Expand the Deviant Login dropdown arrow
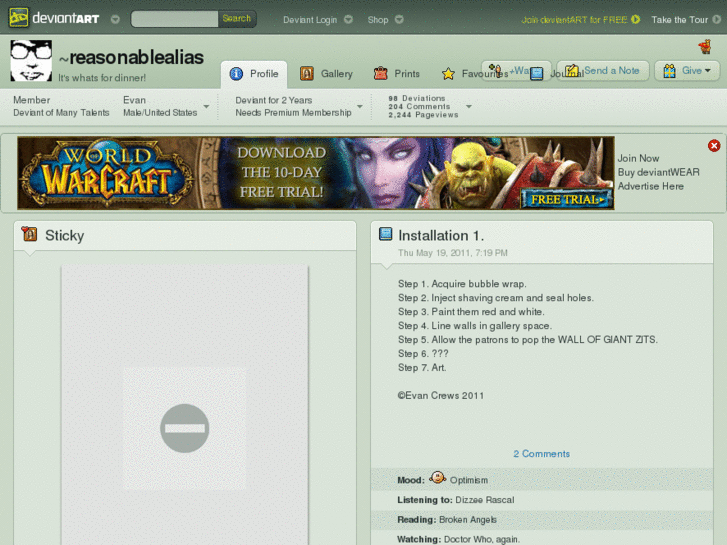This screenshot has height=545, width=727. (x=348, y=19)
